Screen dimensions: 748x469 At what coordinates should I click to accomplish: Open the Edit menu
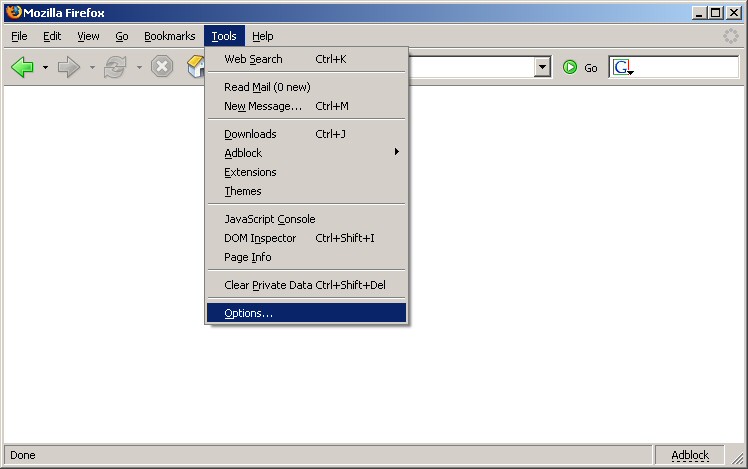(52, 36)
